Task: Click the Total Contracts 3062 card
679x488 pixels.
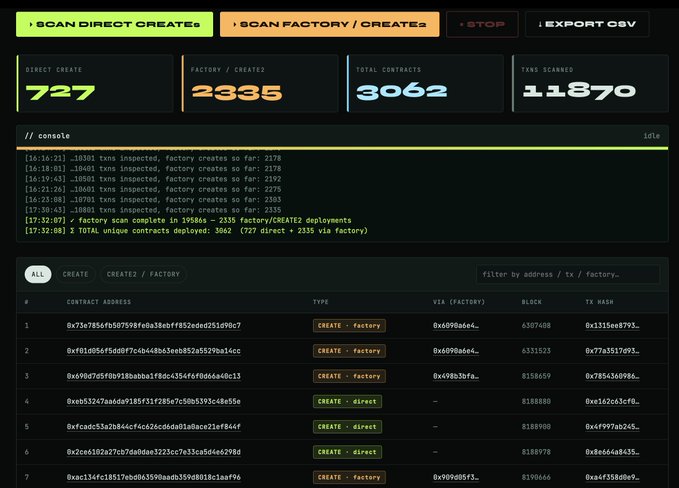Action: [x=425, y=84]
